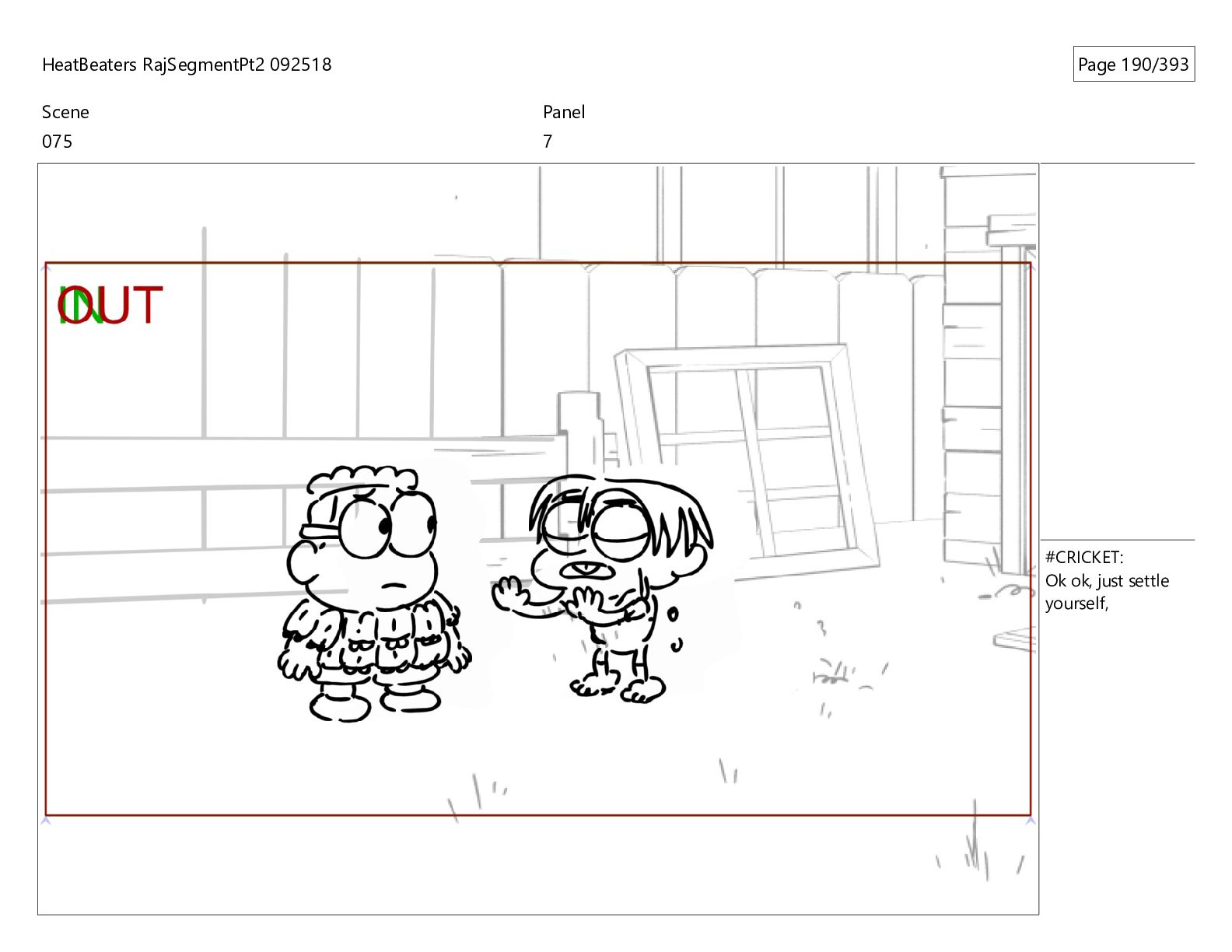
Task: Click the scene number '075'
Action: (x=57, y=142)
